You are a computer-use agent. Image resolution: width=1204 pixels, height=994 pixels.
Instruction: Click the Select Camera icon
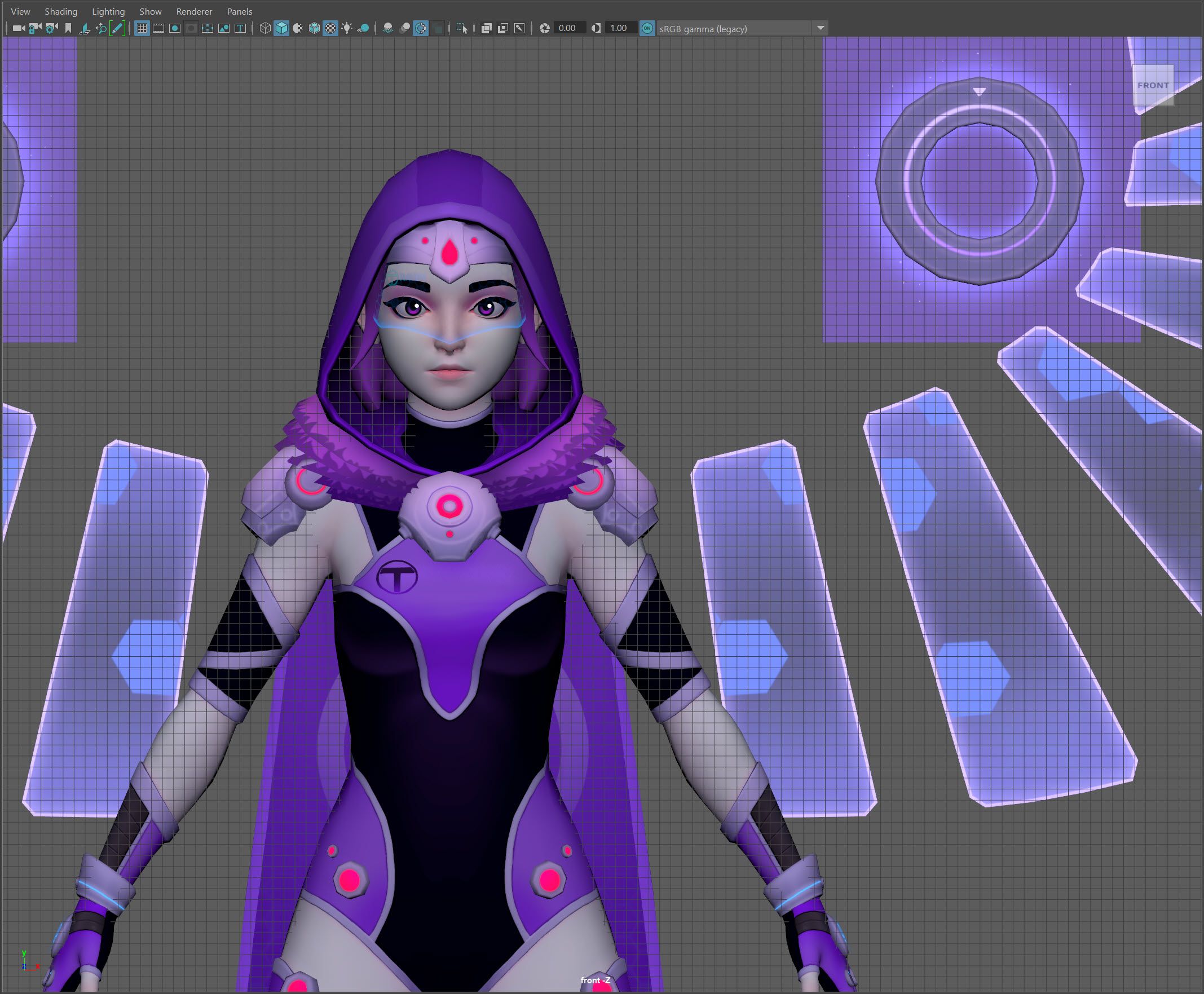point(19,28)
